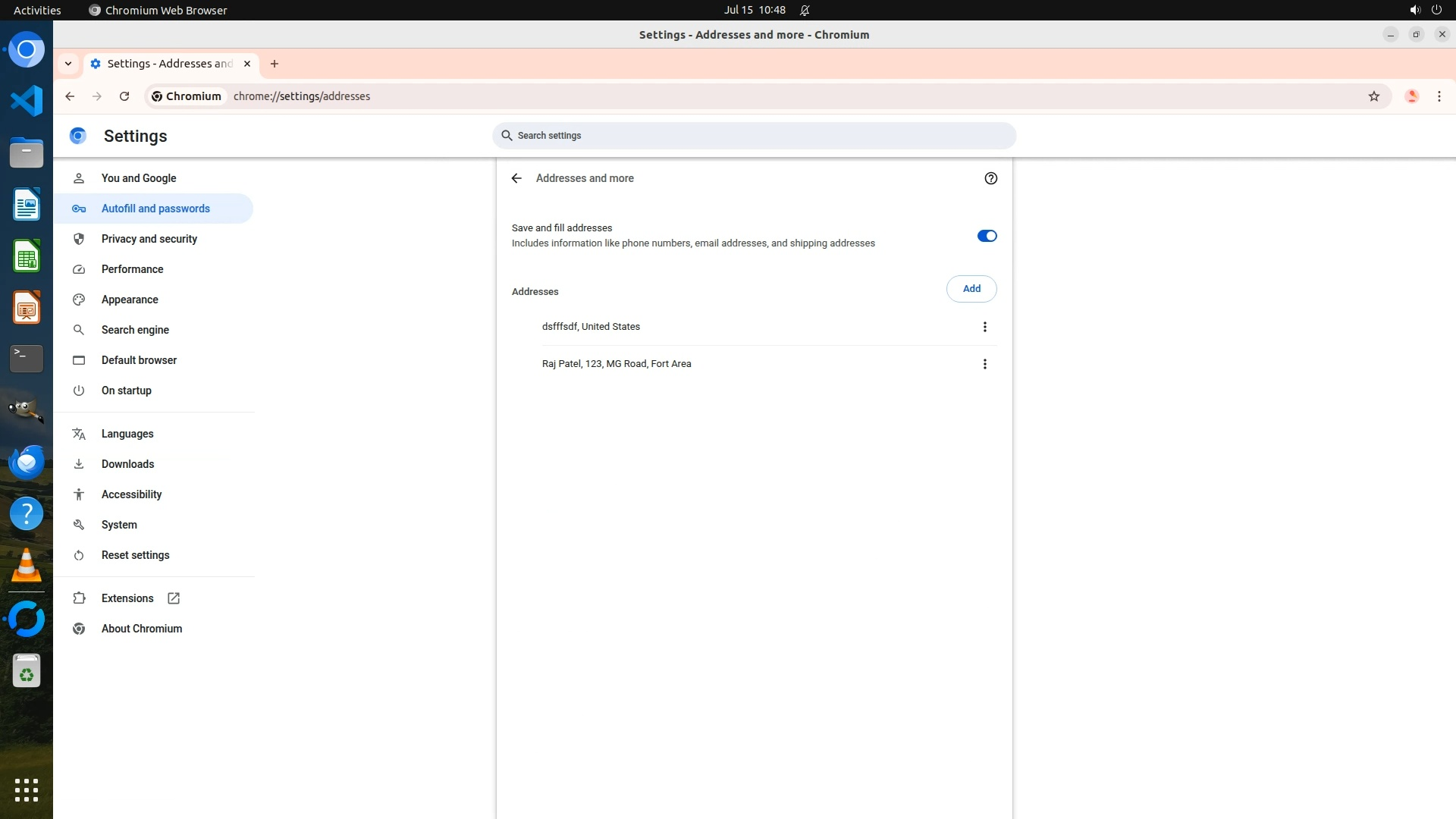1456x819 pixels.
Task: Open more actions for dsfffsdf address
Action: click(984, 327)
